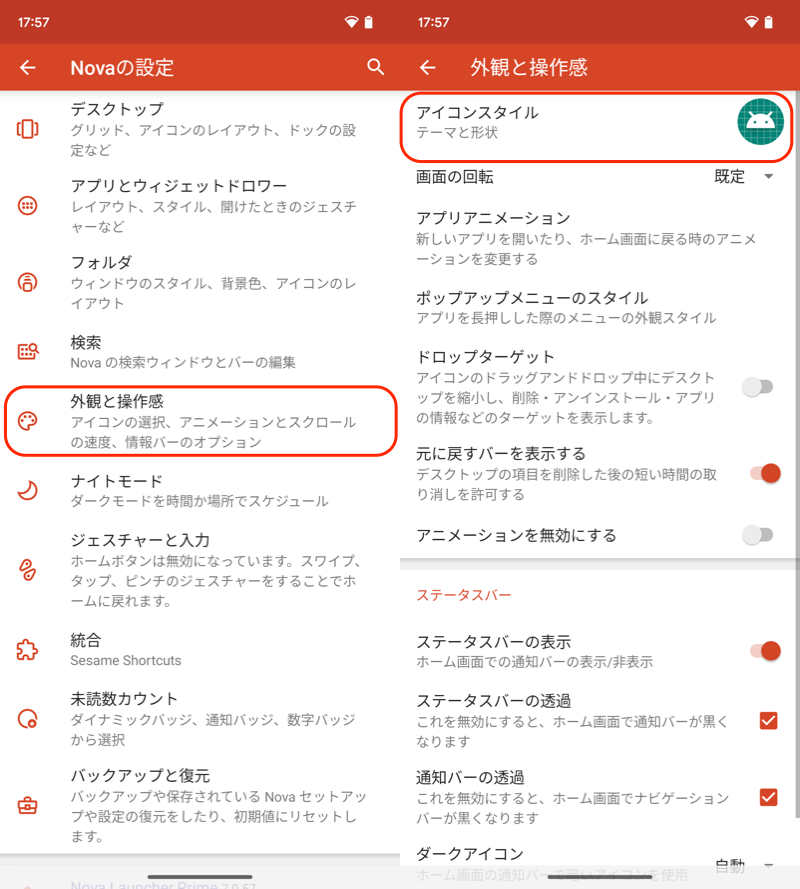The image size is (800, 889).
Task: Uncheck ステータスバーの透過 checkbox
Action: [768, 721]
